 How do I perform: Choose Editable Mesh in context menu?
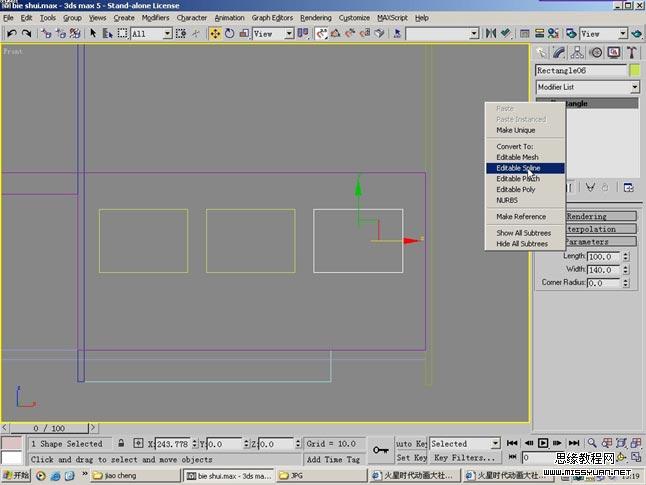point(525,157)
